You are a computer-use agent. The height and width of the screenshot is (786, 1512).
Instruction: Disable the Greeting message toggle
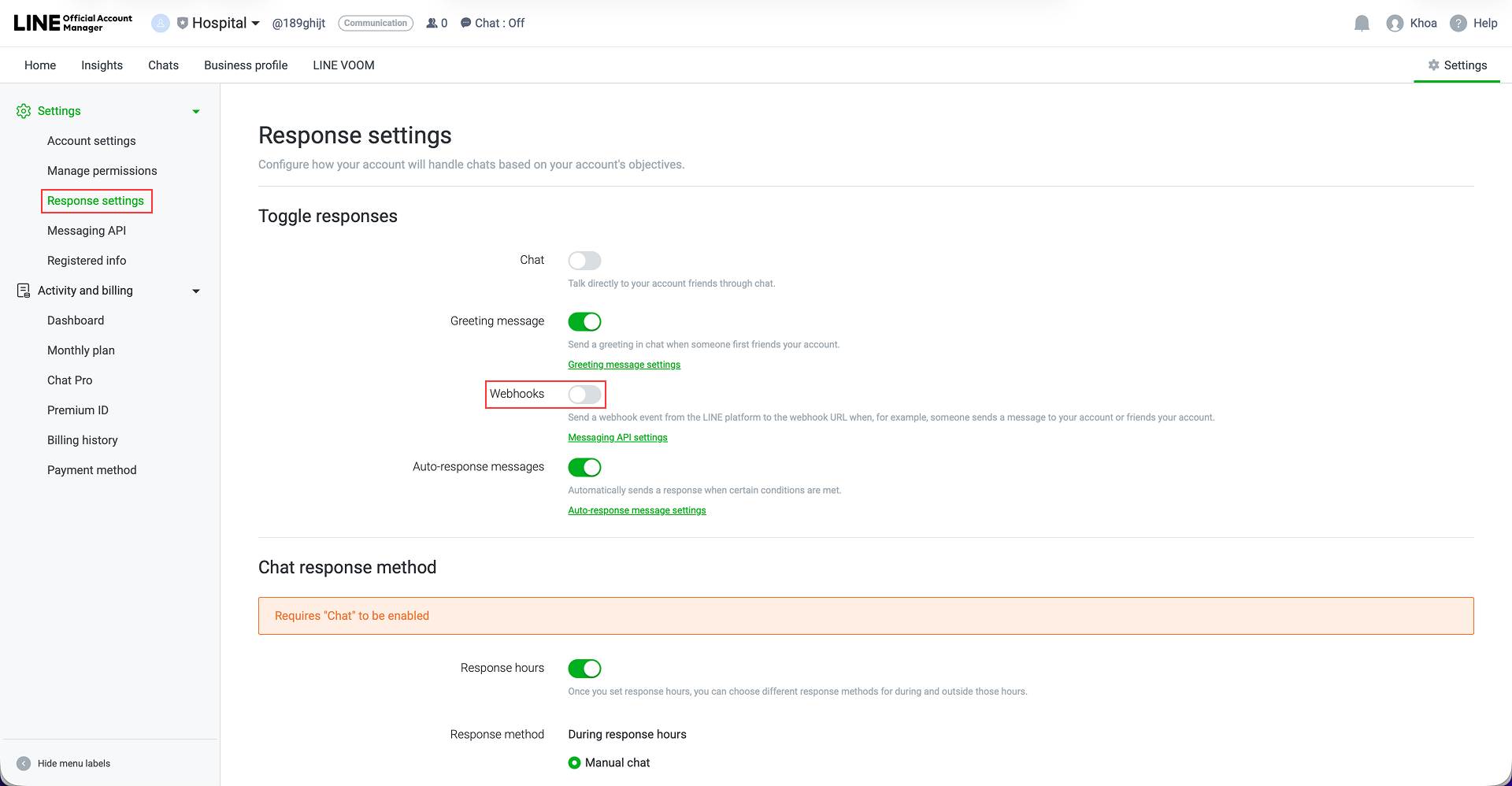click(x=584, y=321)
